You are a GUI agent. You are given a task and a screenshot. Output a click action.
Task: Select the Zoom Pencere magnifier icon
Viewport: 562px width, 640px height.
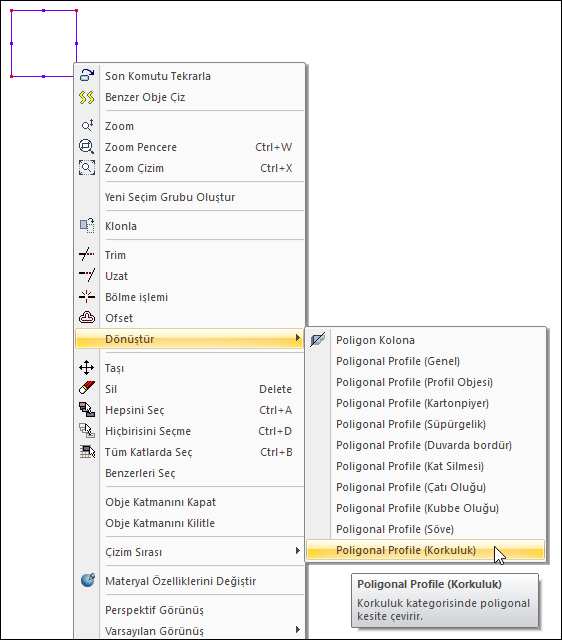(87, 147)
